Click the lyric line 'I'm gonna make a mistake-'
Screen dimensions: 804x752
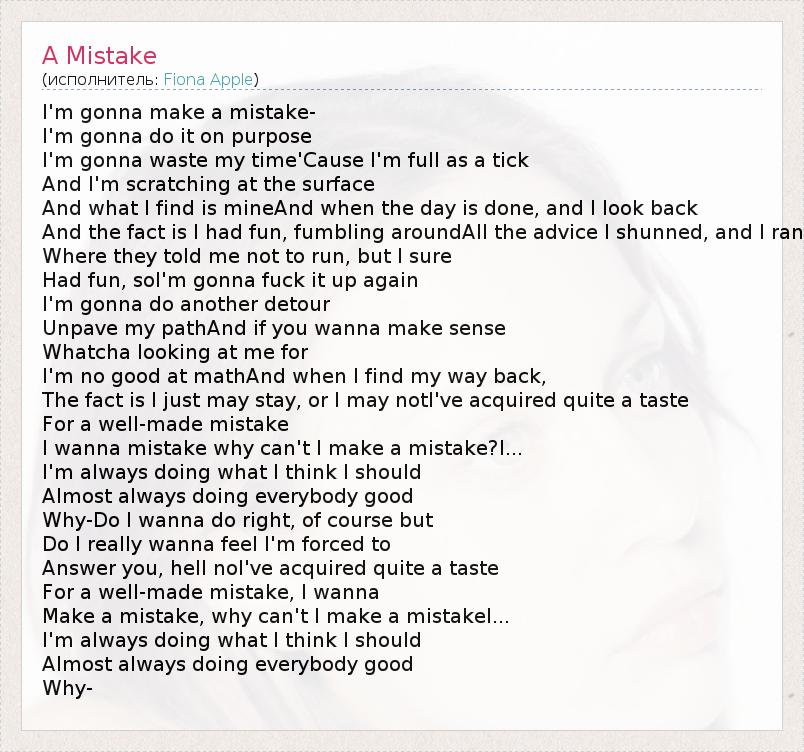(179, 112)
